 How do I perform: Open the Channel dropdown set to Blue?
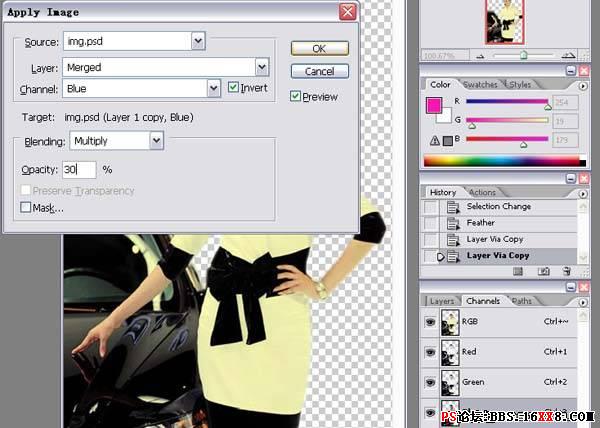pyautogui.click(x=141, y=88)
